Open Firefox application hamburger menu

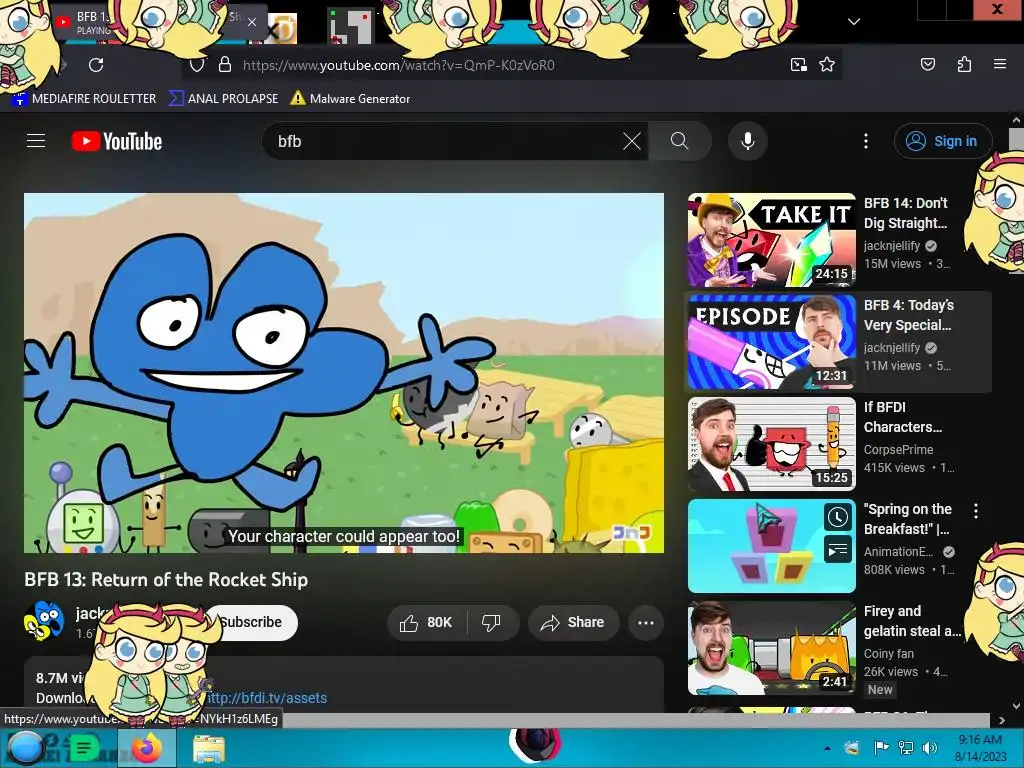click(x=1000, y=64)
